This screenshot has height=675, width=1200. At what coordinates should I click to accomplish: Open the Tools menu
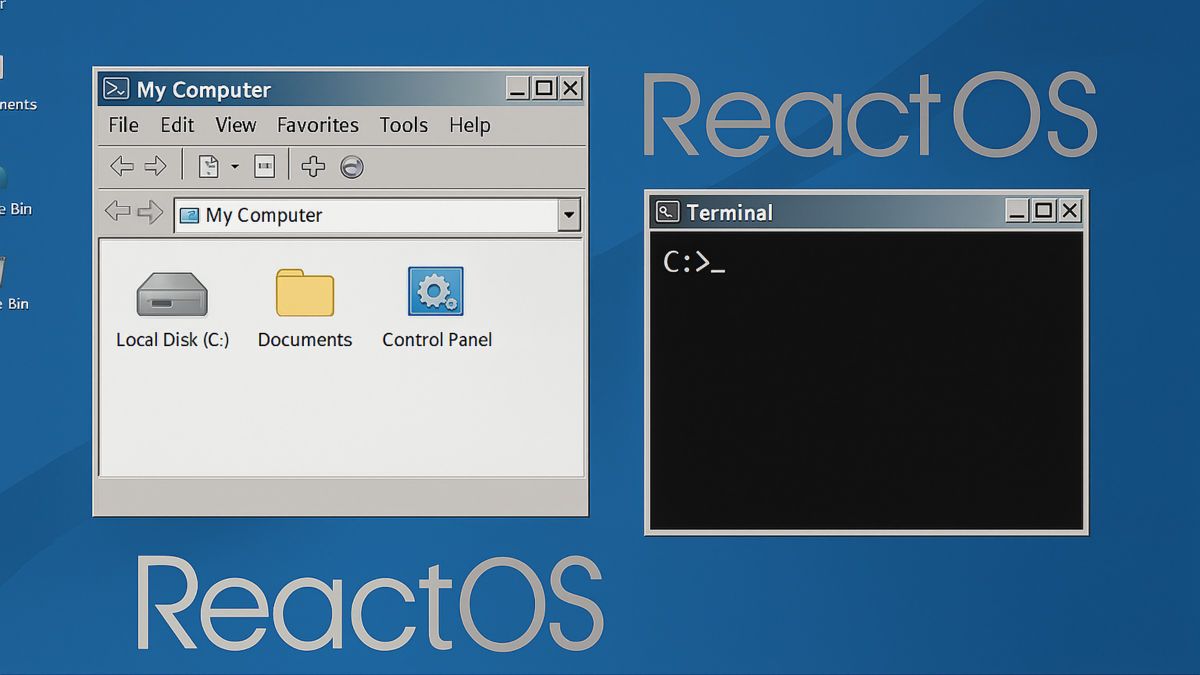click(x=403, y=125)
